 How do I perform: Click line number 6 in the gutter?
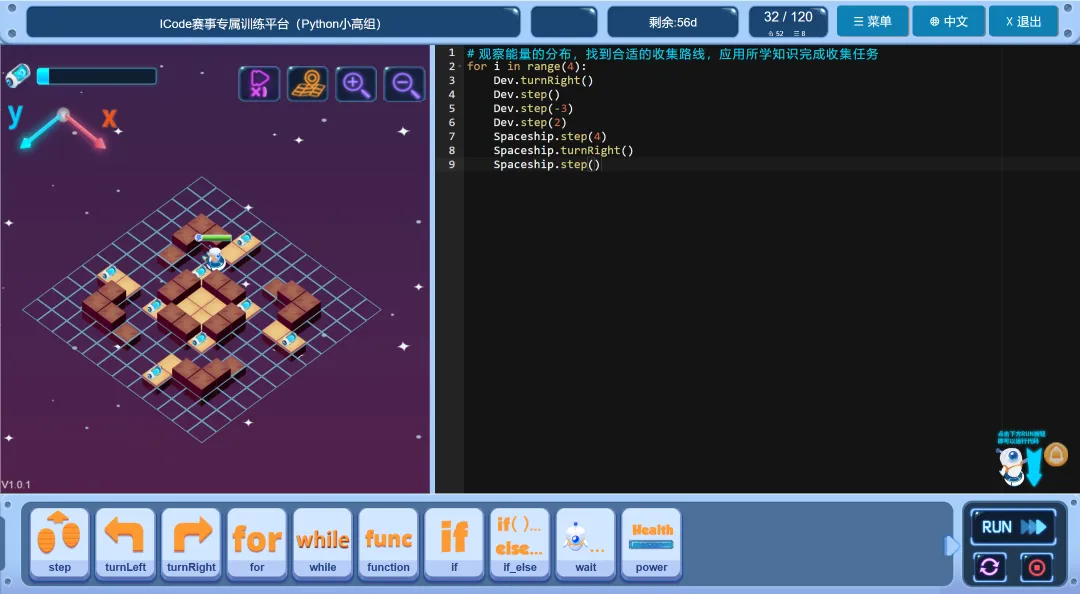coord(451,122)
